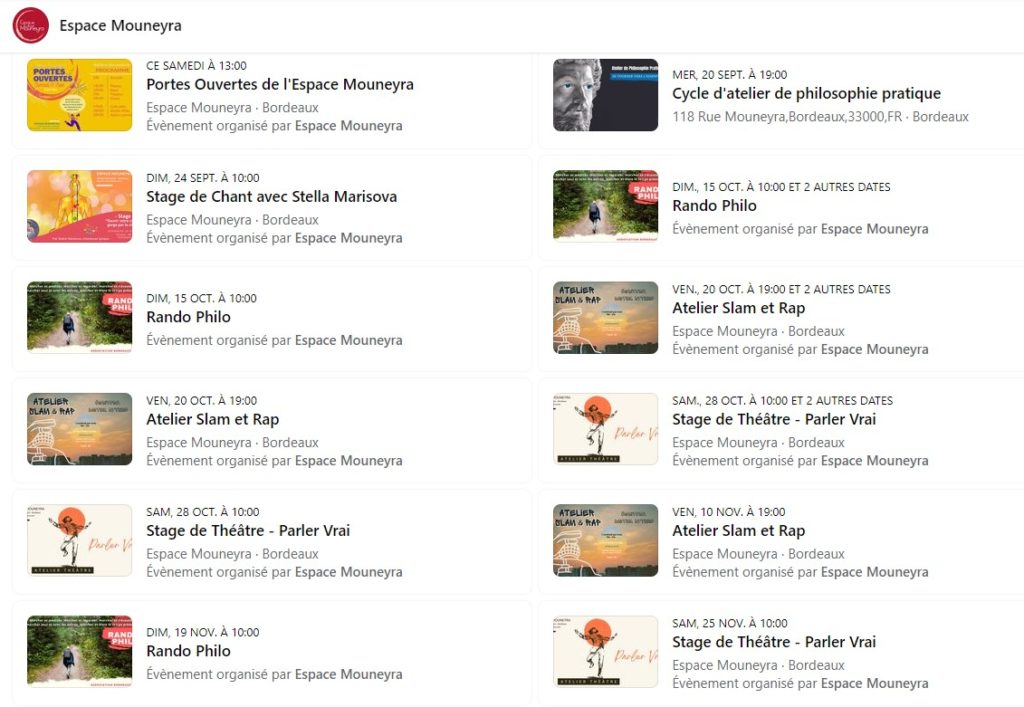Click the "DIM, 19 NOV. À 10:00" date text
Viewport: 1024px width, 707px height.
(202, 633)
